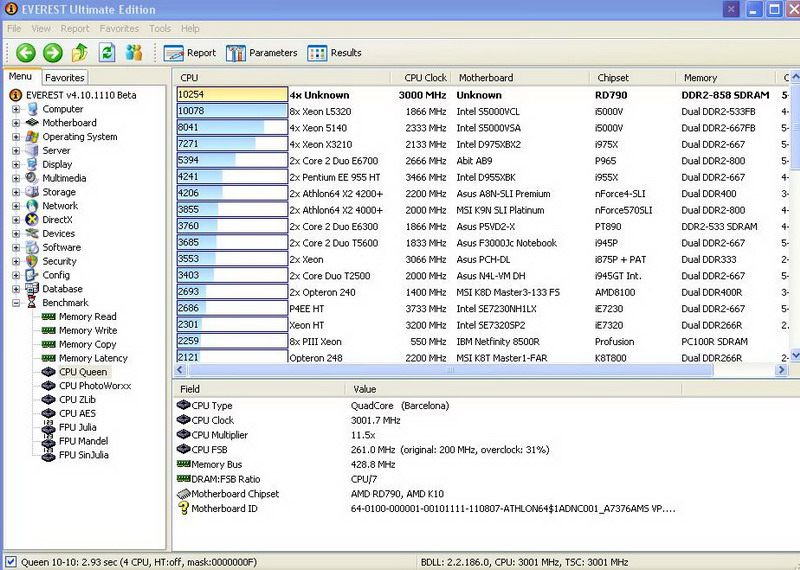Select the Memory Copy benchmark

[x=87, y=344]
